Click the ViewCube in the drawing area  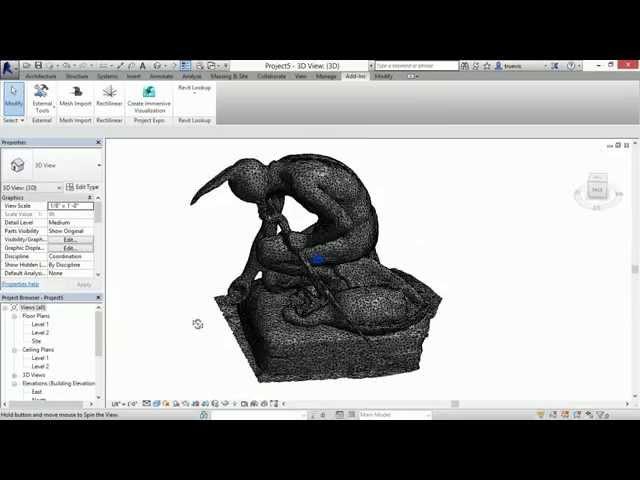[597, 189]
